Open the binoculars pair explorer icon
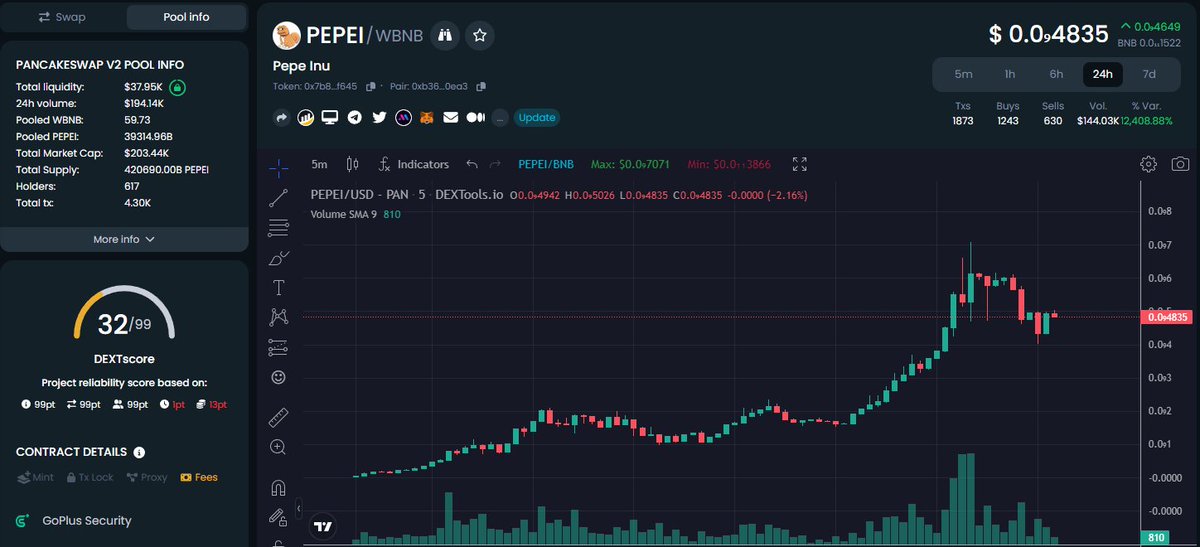1200x547 pixels. click(x=446, y=36)
